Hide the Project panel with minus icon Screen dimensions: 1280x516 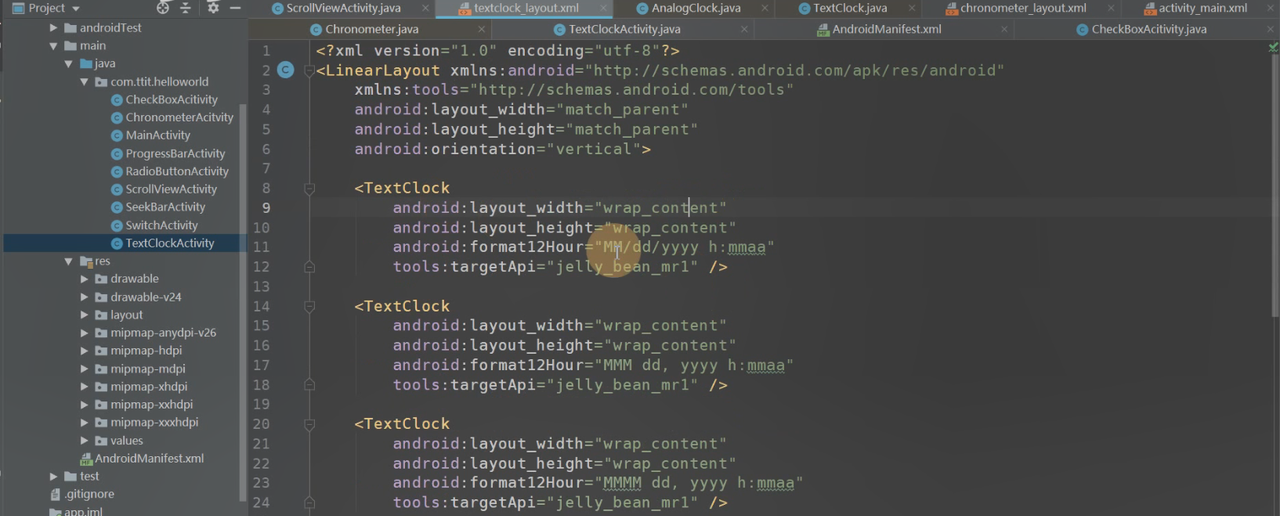(x=235, y=8)
